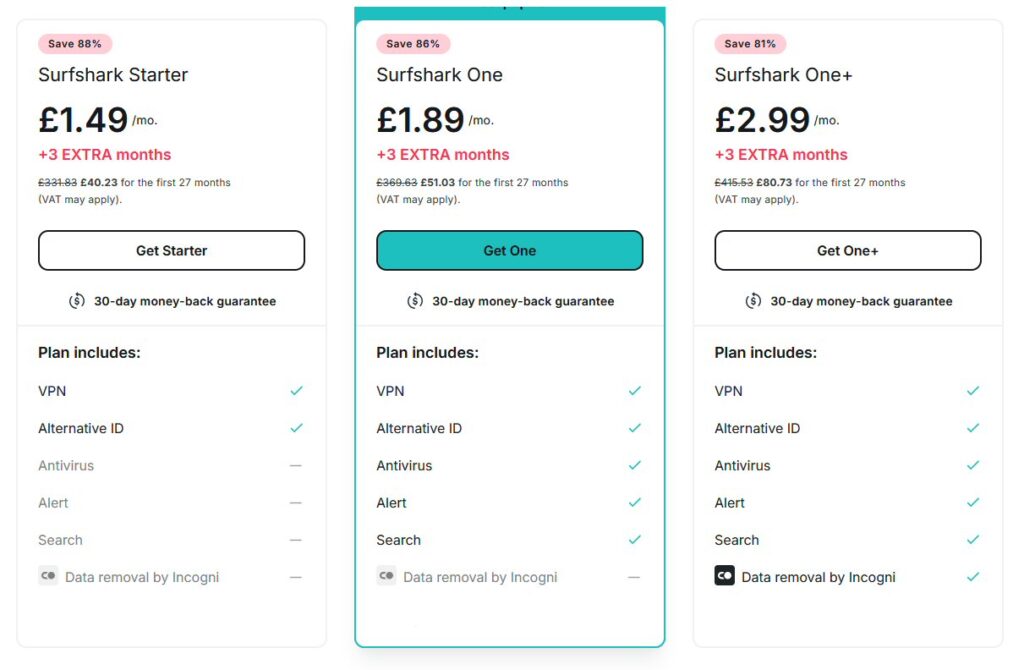Click Incogni icon in Surfshark One+ plan
Screen dimensions: 1024x670
[x=724, y=576]
